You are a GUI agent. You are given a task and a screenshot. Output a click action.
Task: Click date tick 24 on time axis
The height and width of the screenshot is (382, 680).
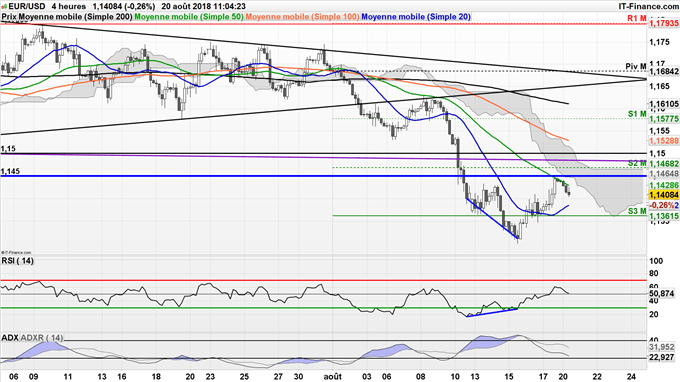(x=631, y=376)
